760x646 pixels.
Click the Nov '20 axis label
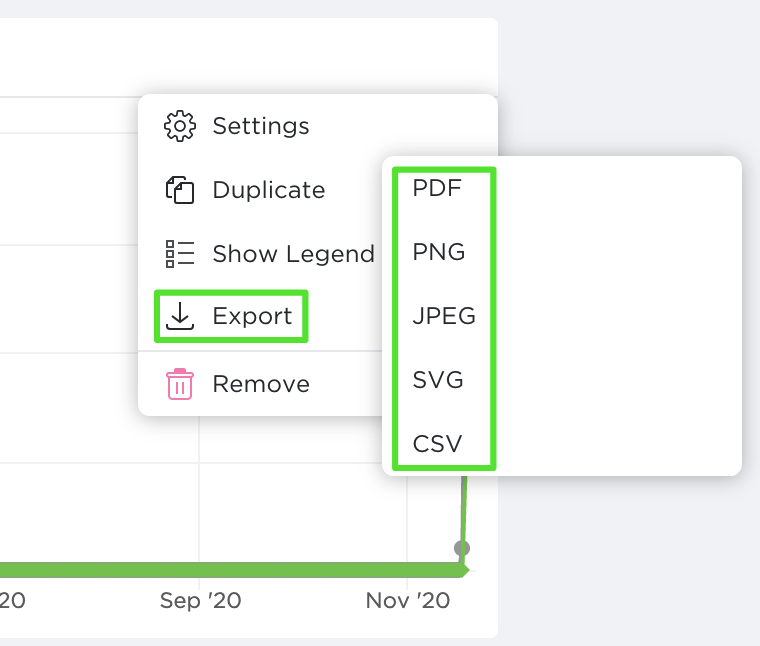(407, 601)
